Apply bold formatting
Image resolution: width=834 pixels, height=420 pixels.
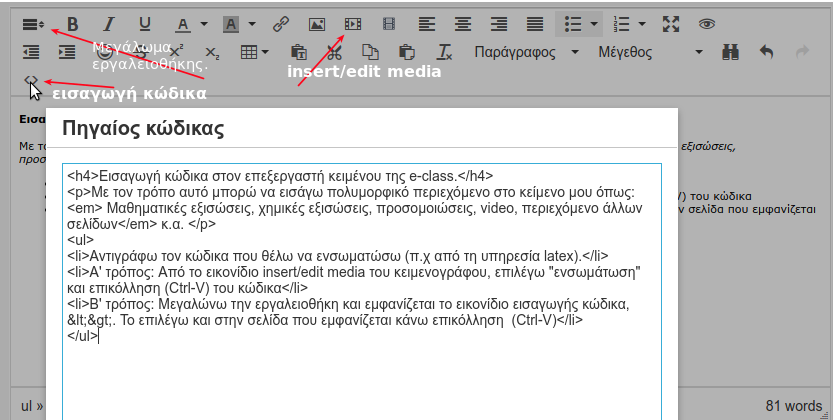[x=72, y=24]
